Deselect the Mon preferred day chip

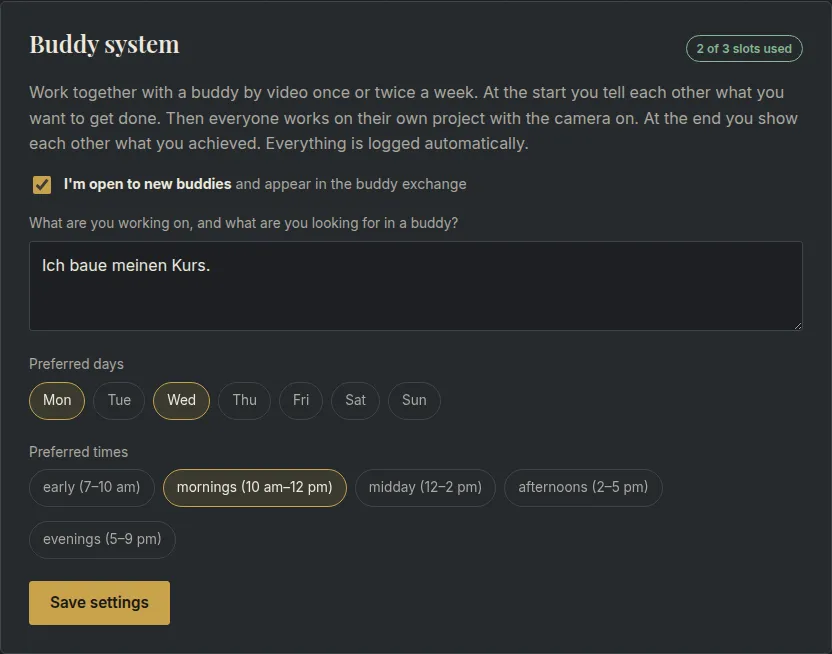(x=57, y=400)
